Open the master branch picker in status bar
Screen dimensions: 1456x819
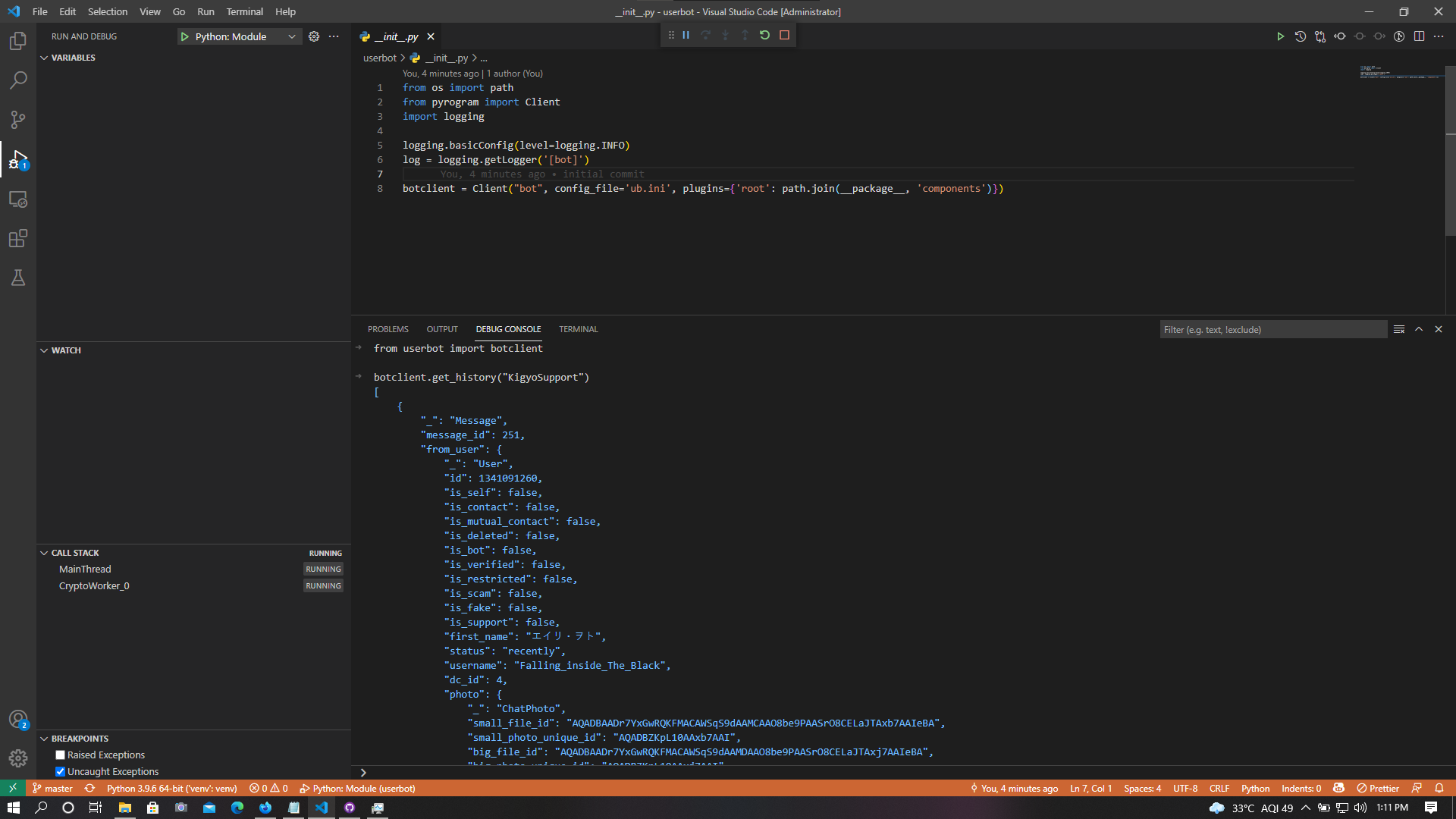pyautogui.click(x=52, y=788)
